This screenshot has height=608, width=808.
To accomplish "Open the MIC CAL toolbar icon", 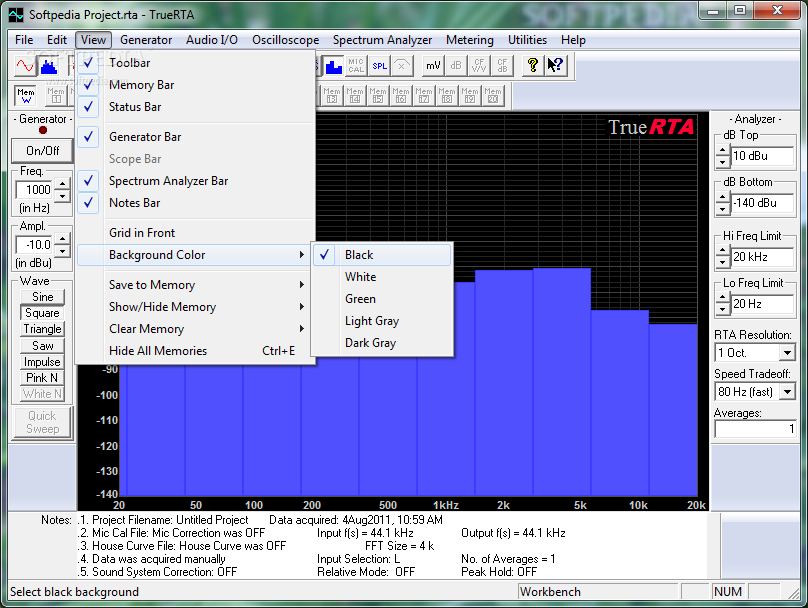I will [356, 65].
